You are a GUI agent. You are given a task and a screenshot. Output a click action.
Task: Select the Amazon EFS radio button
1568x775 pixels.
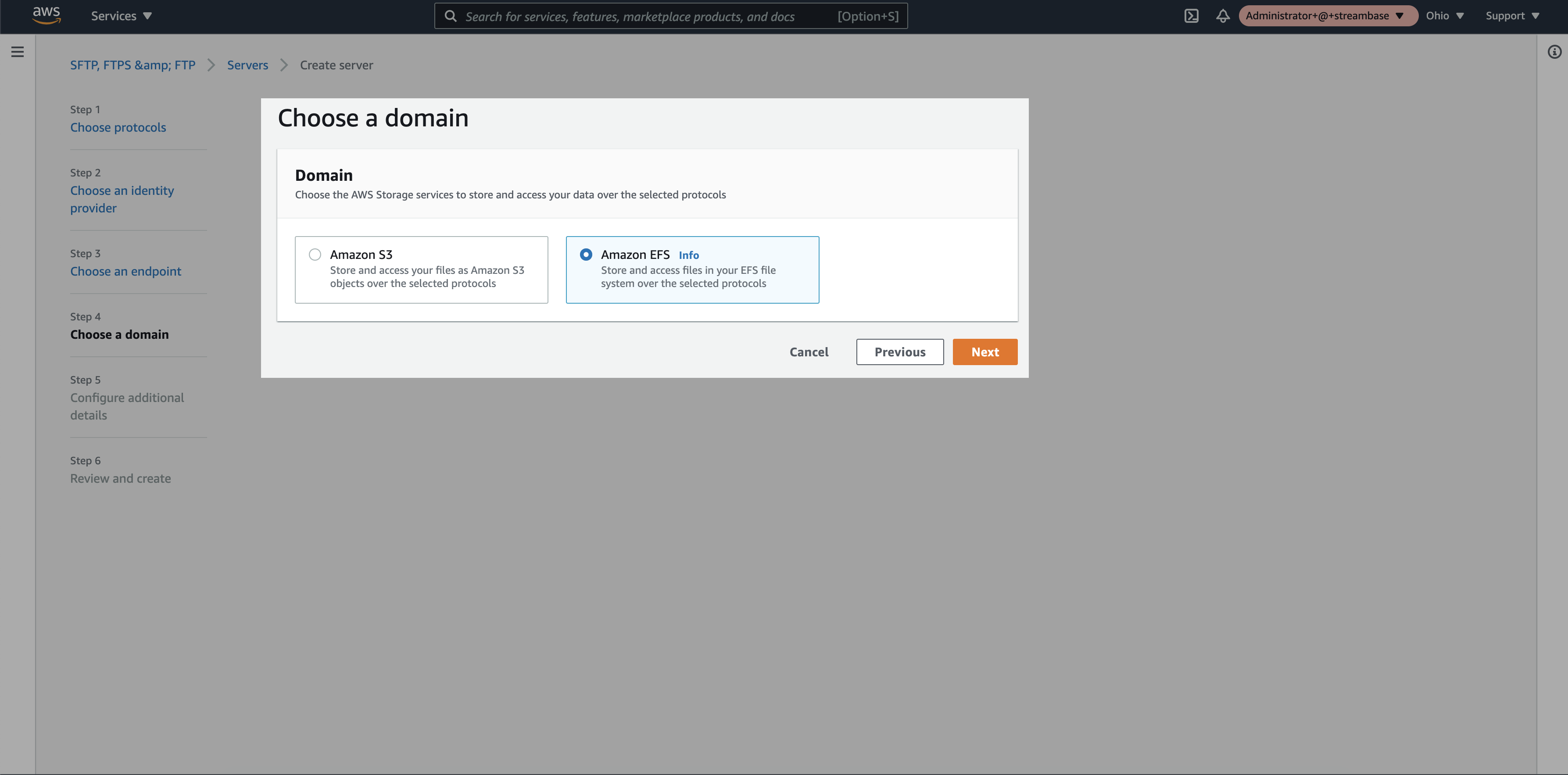[586, 255]
